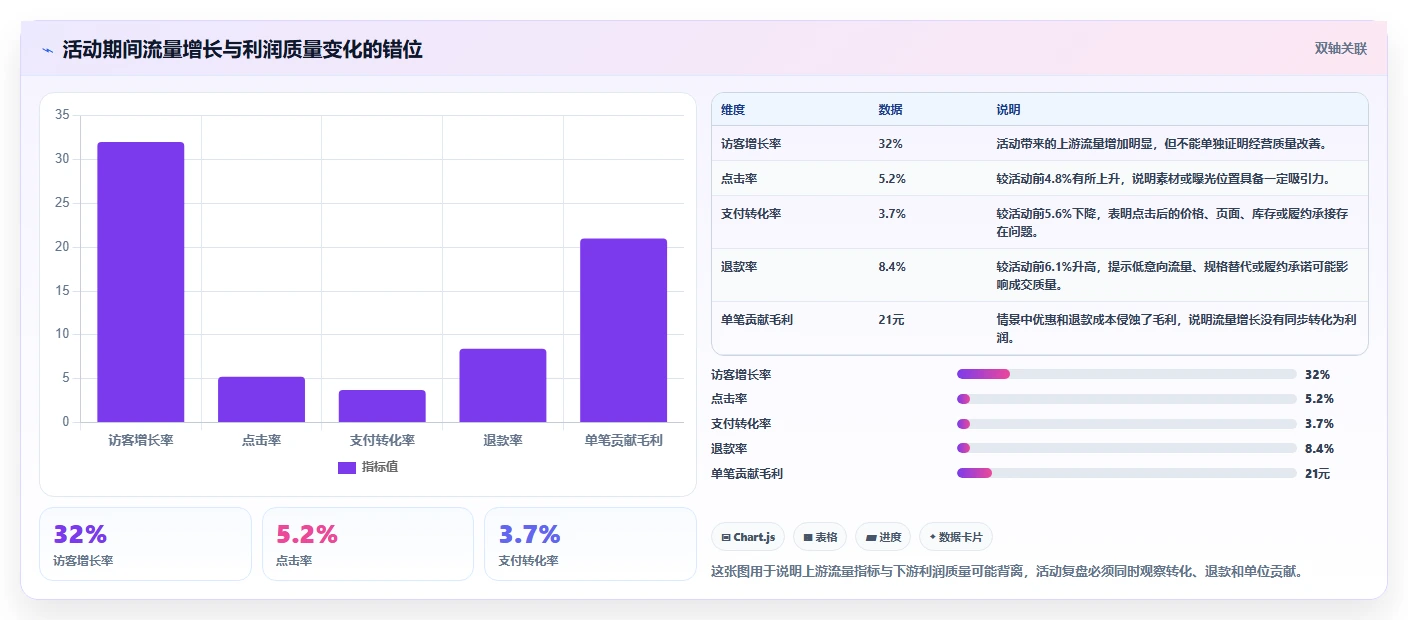
Task: Click the lightning icon beside the title
Action: pos(47,50)
